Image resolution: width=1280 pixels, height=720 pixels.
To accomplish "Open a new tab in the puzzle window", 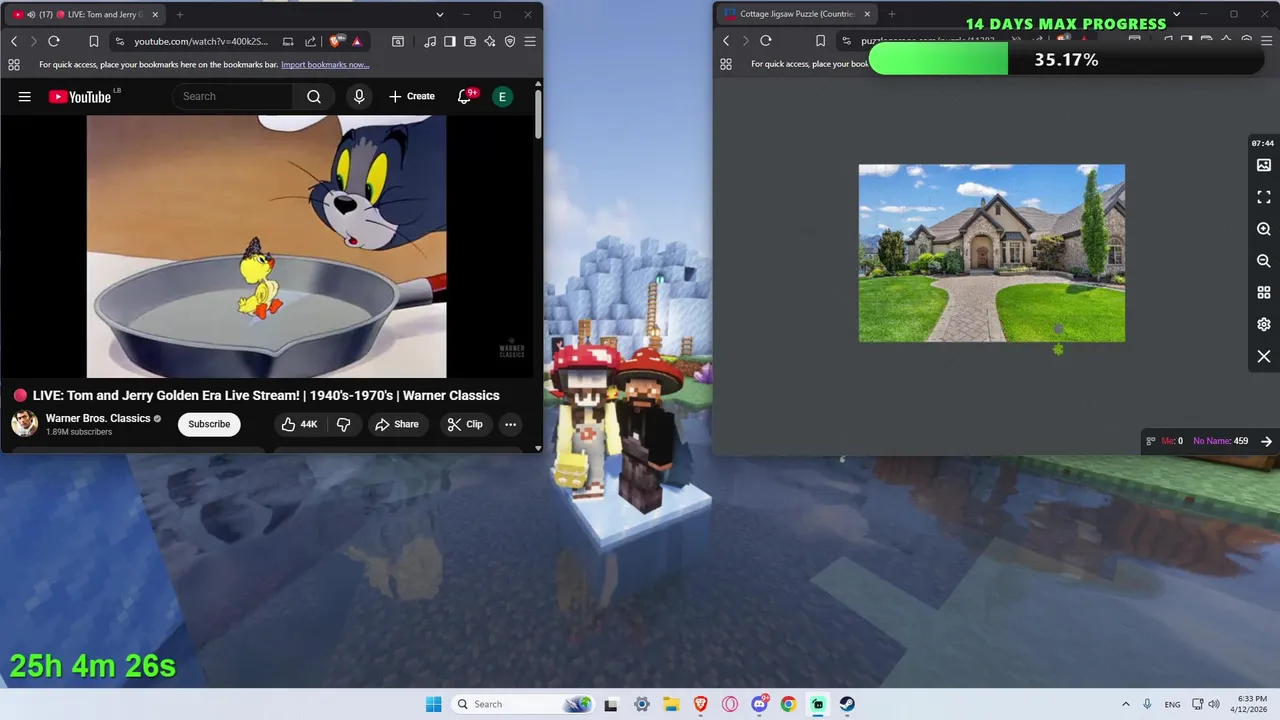I will tap(892, 14).
